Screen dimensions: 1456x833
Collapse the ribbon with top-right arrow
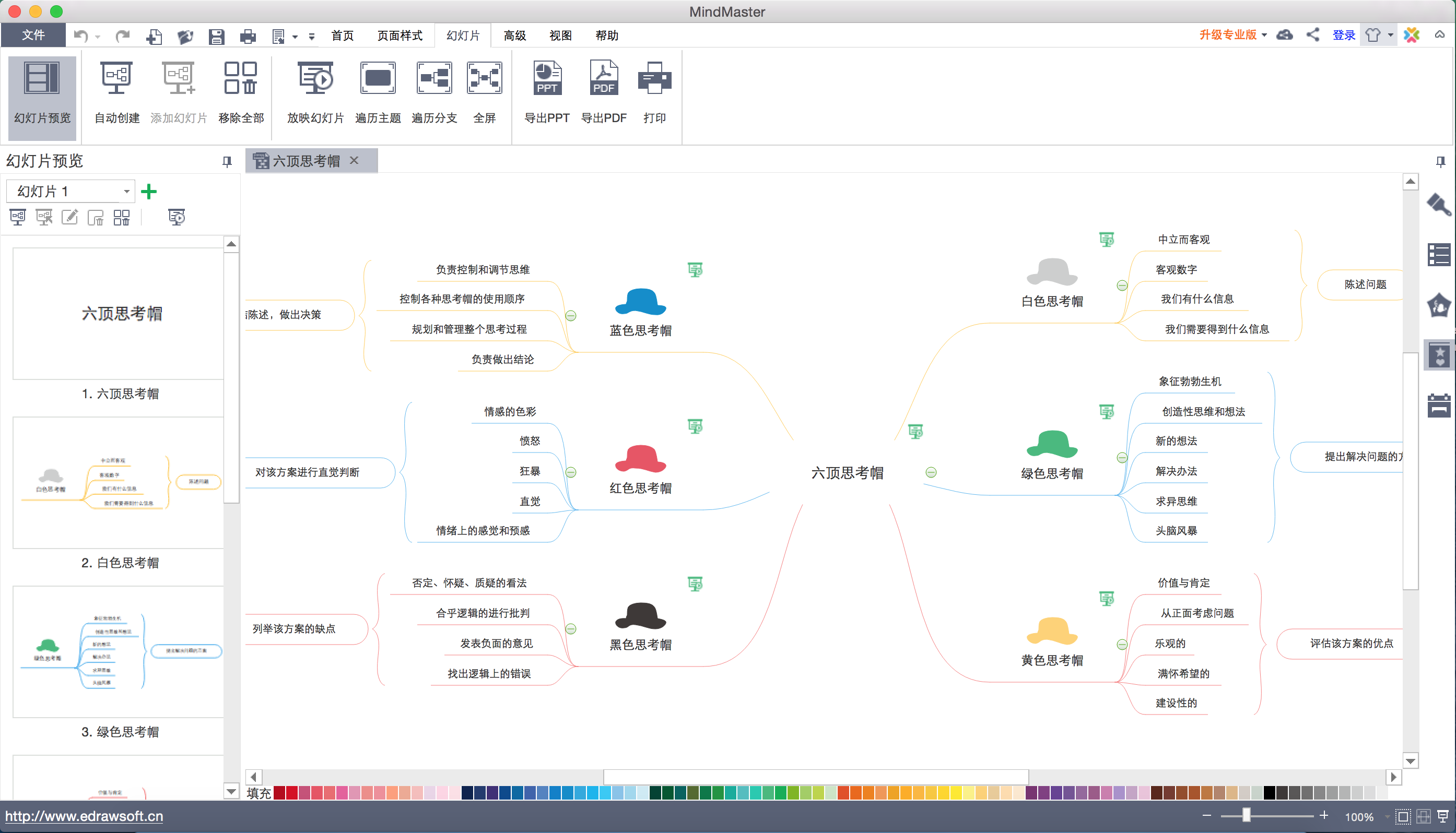pos(1439,35)
